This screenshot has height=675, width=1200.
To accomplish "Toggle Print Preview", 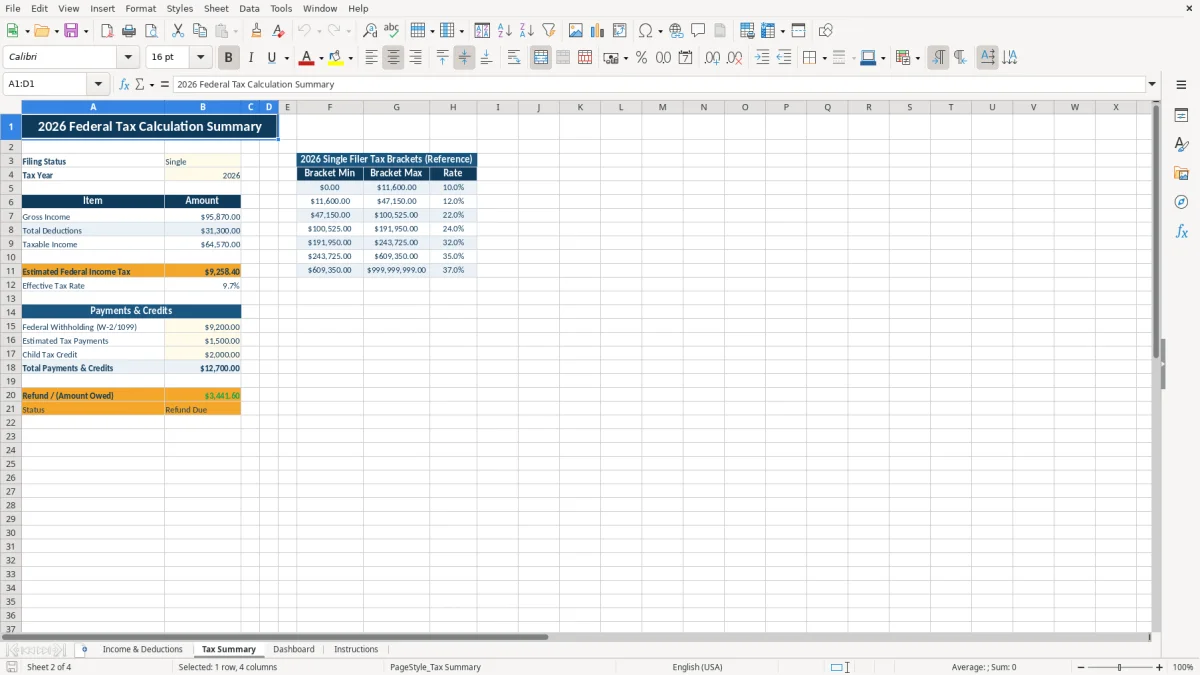I will point(151,31).
